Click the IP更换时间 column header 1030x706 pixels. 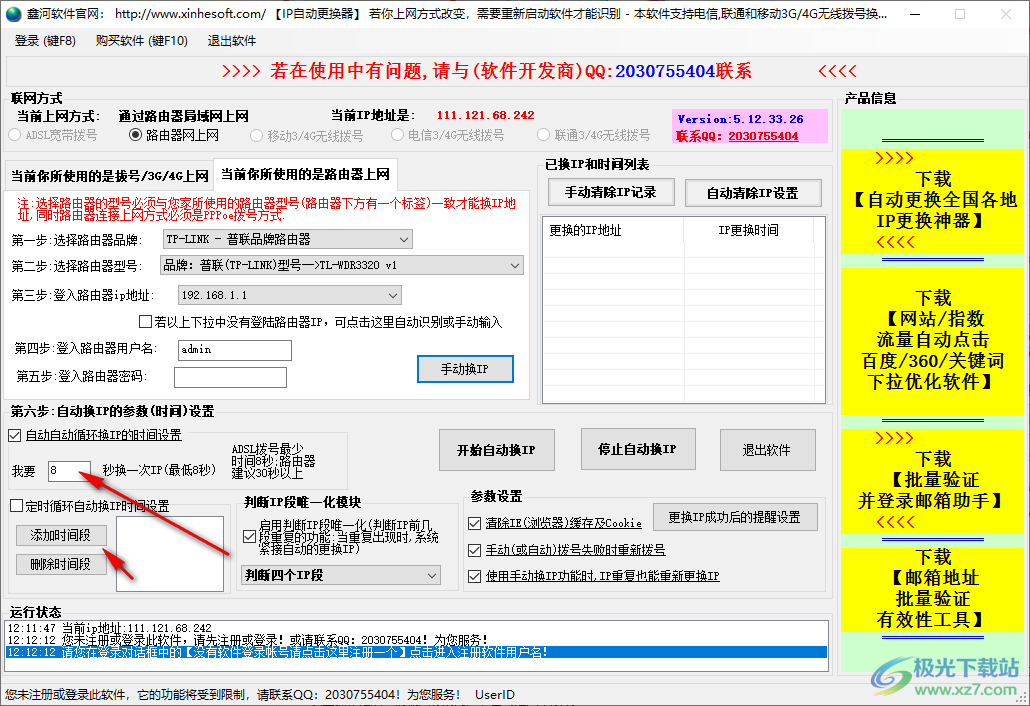point(748,231)
